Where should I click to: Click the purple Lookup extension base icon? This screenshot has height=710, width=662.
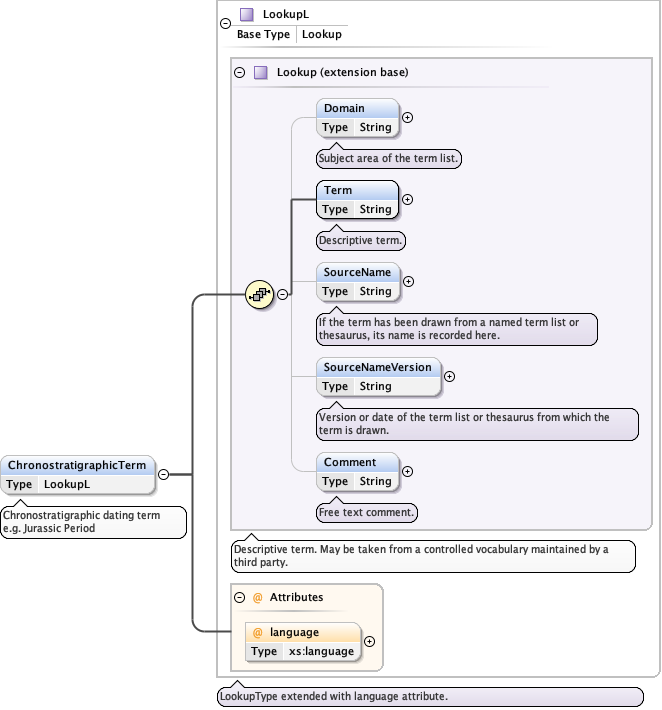pos(260,72)
